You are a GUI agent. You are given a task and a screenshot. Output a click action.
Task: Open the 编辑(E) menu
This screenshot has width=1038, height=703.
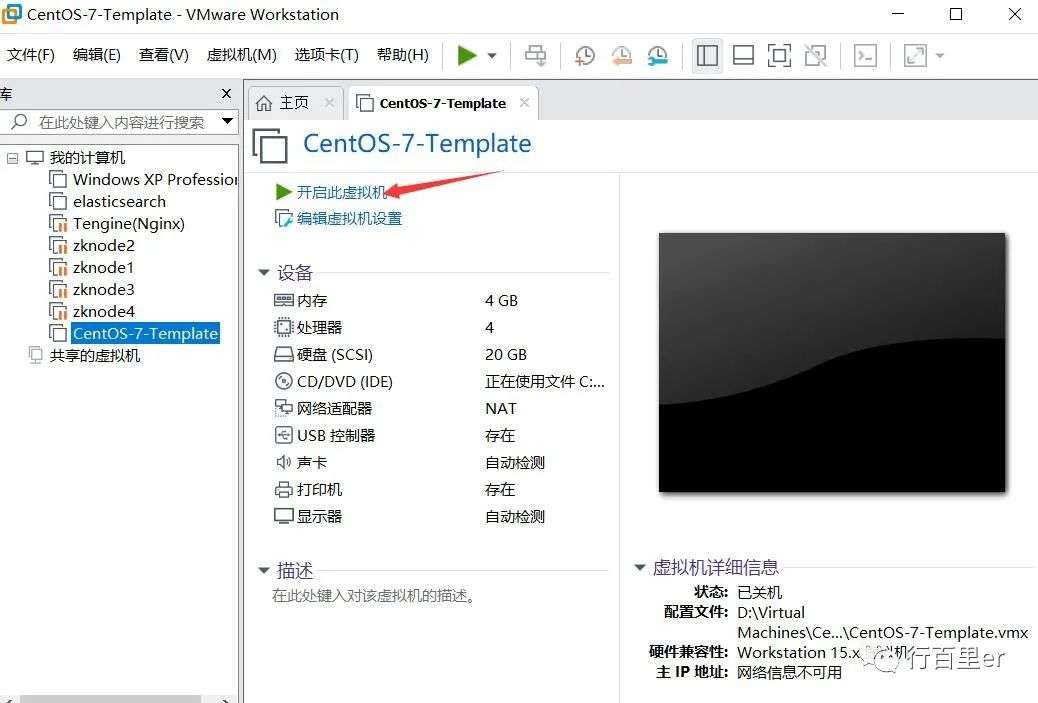pos(97,55)
